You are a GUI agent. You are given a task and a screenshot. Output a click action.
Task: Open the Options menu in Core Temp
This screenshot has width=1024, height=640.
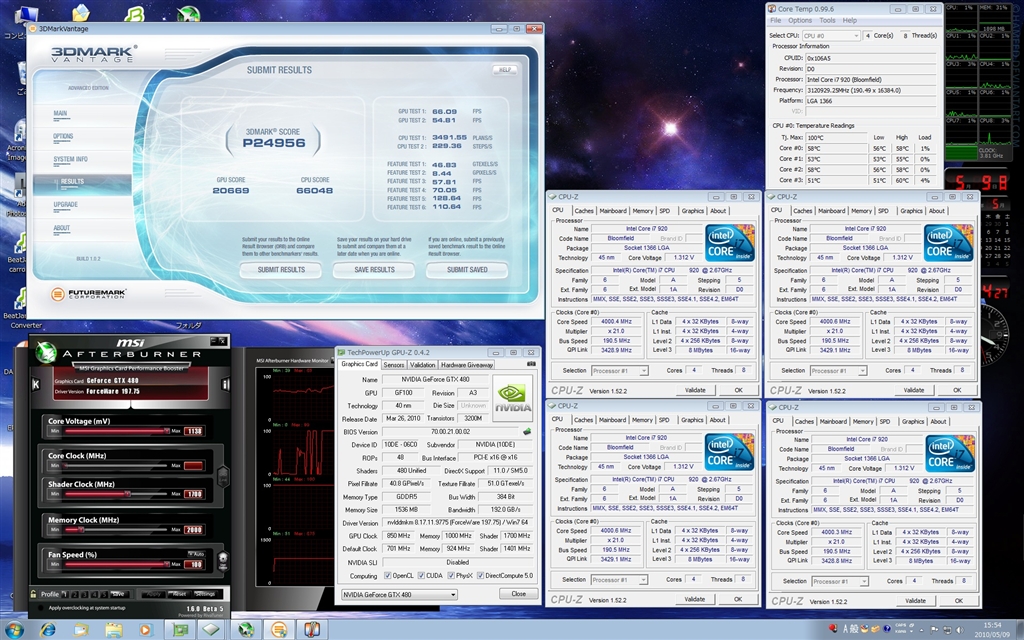click(x=800, y=20)
